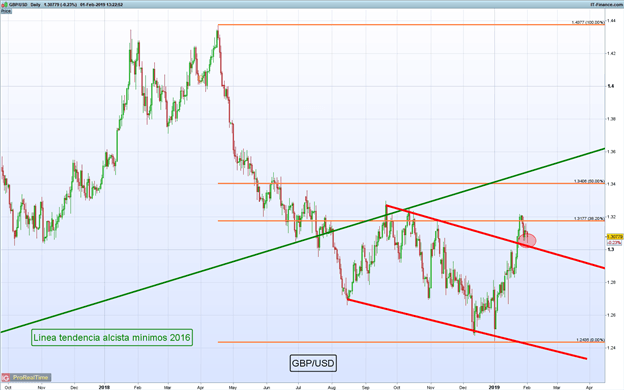624x390 pixels.
Task: Click the yellow current price tag 1.30779
Action: 614,237
